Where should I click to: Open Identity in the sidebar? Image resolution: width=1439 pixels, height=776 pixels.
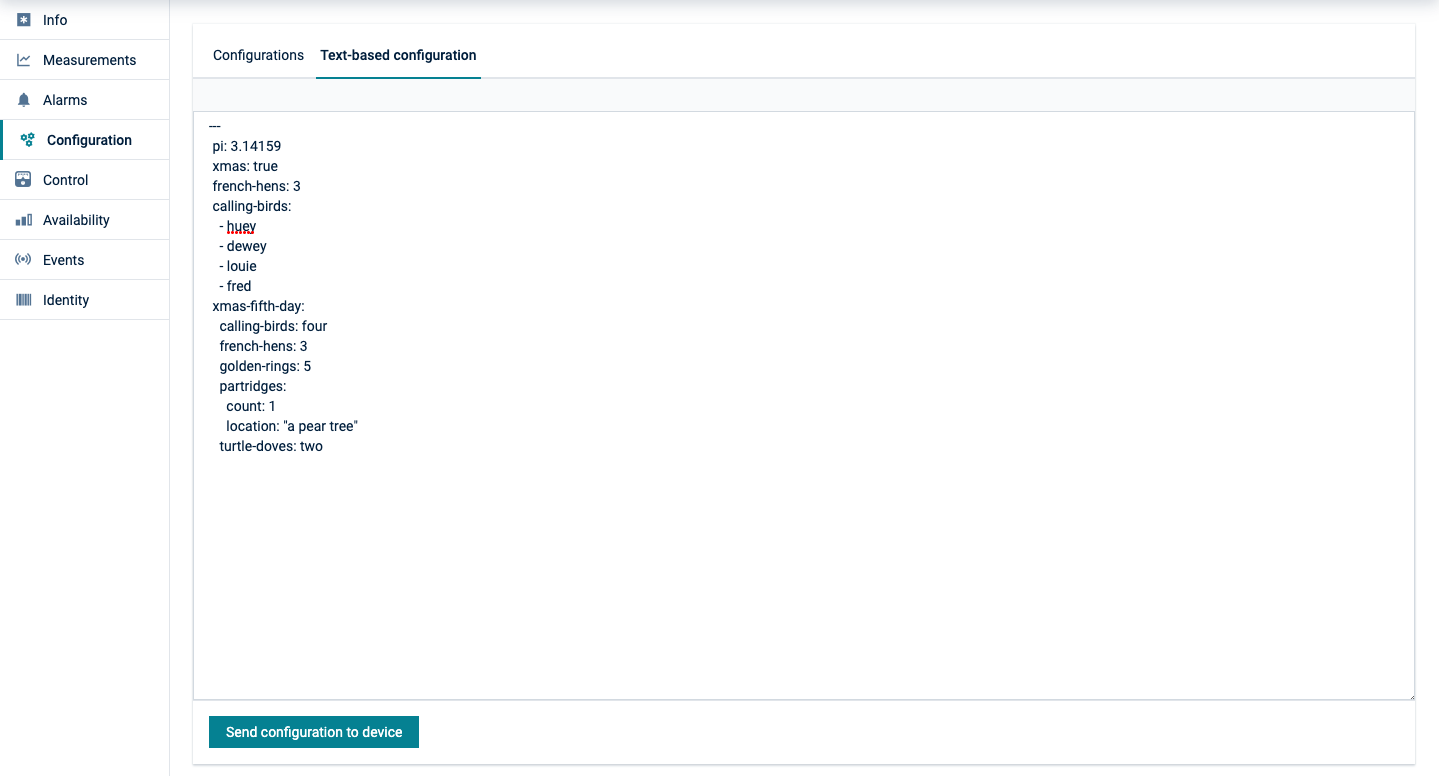[x=84, y=300]
